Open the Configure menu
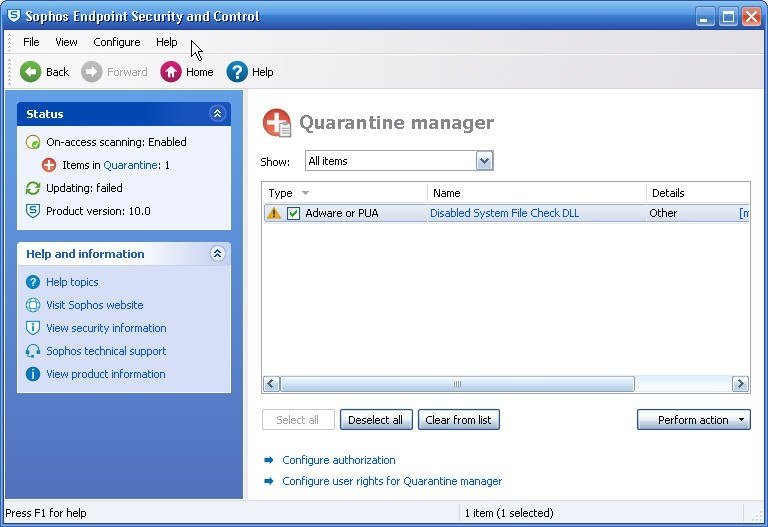Screen dimensions: 768x527 point(117,42)
